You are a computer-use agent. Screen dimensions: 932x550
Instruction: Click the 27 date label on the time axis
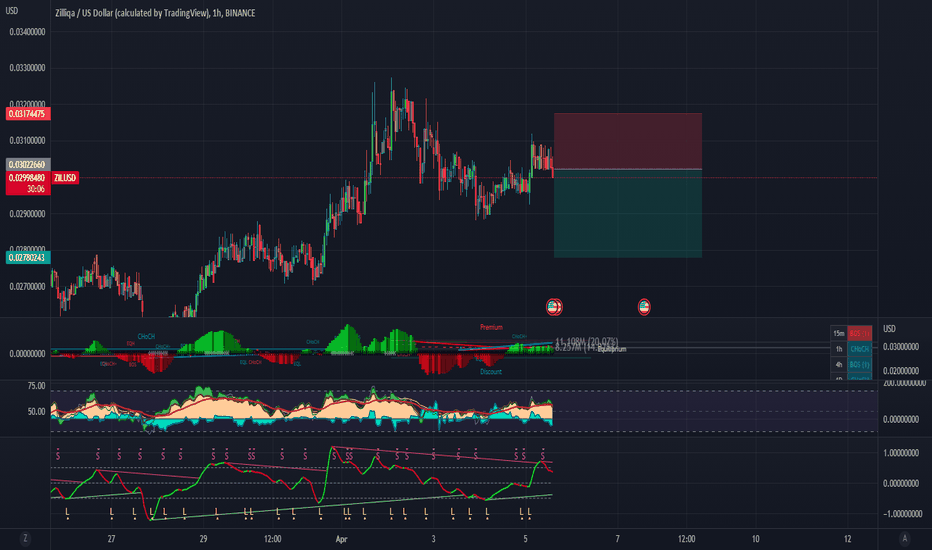tap(111, 539)
